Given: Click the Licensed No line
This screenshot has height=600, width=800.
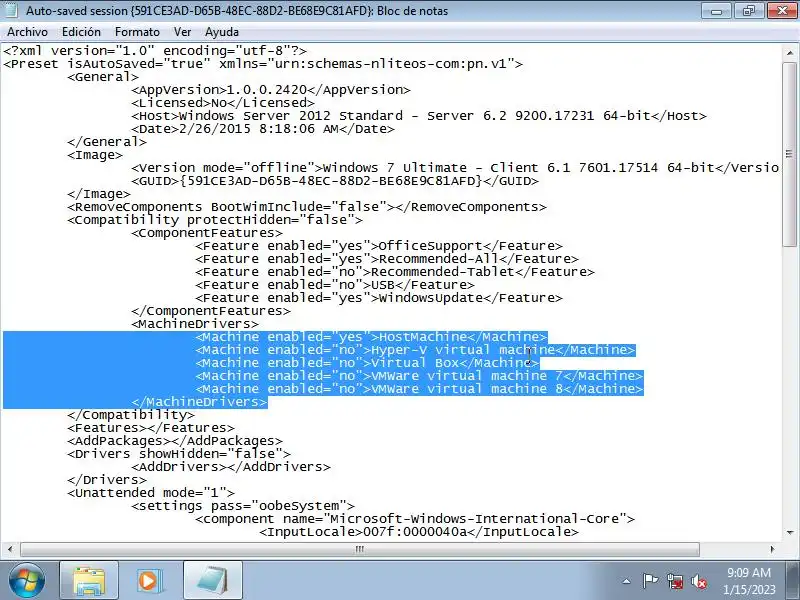Looking at the screenshot, I should tap(223, 103).
